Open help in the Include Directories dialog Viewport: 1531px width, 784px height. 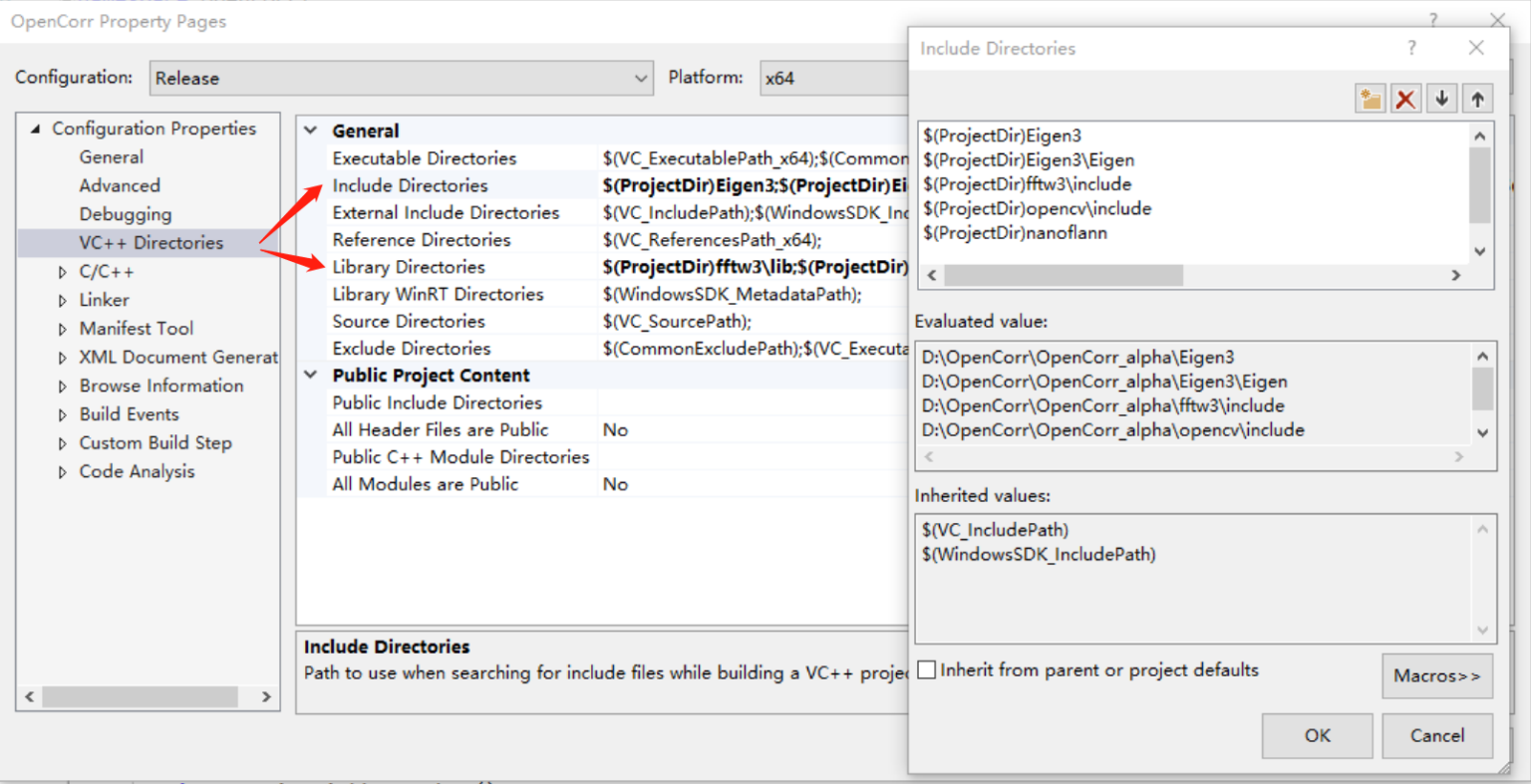[1411, 47]
